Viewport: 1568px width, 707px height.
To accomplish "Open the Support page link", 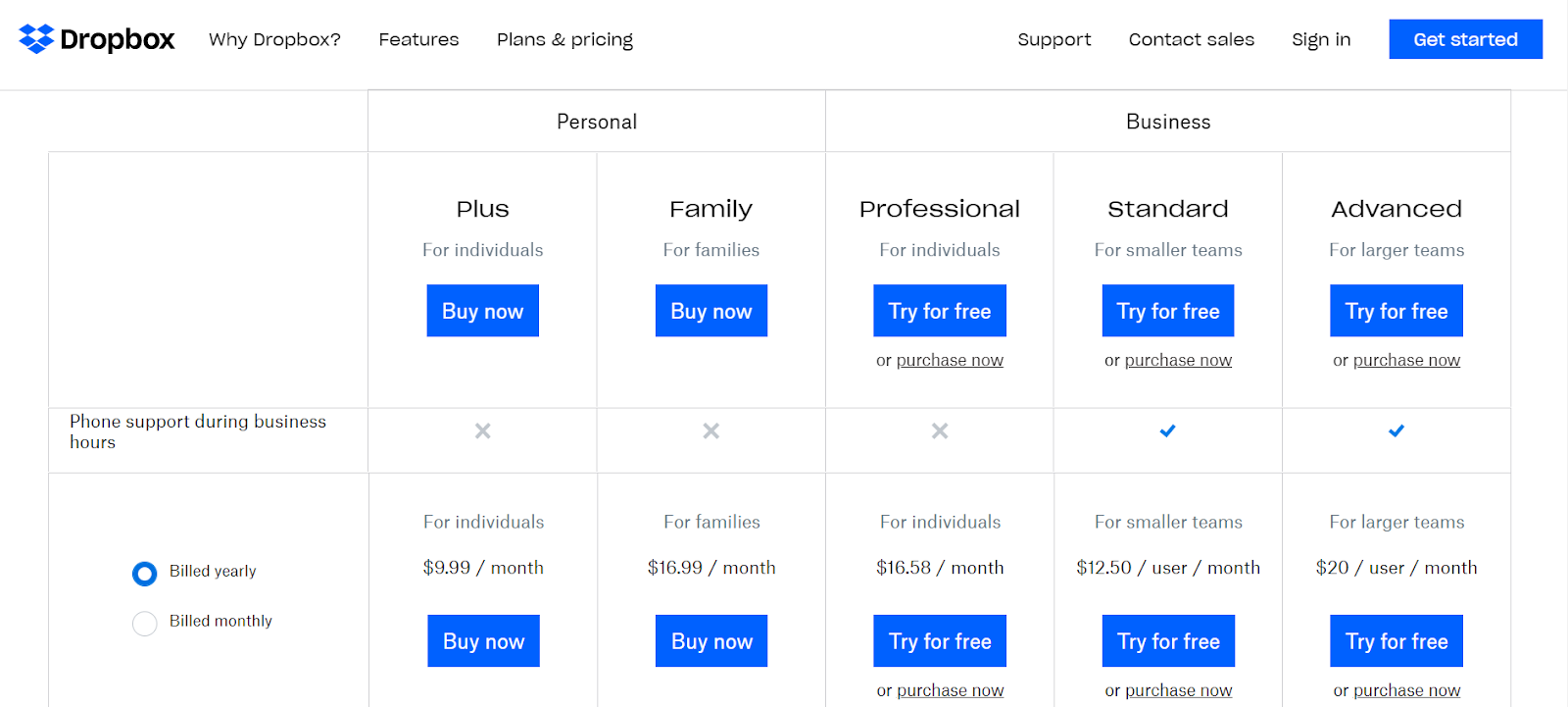I will [1053, 40].
